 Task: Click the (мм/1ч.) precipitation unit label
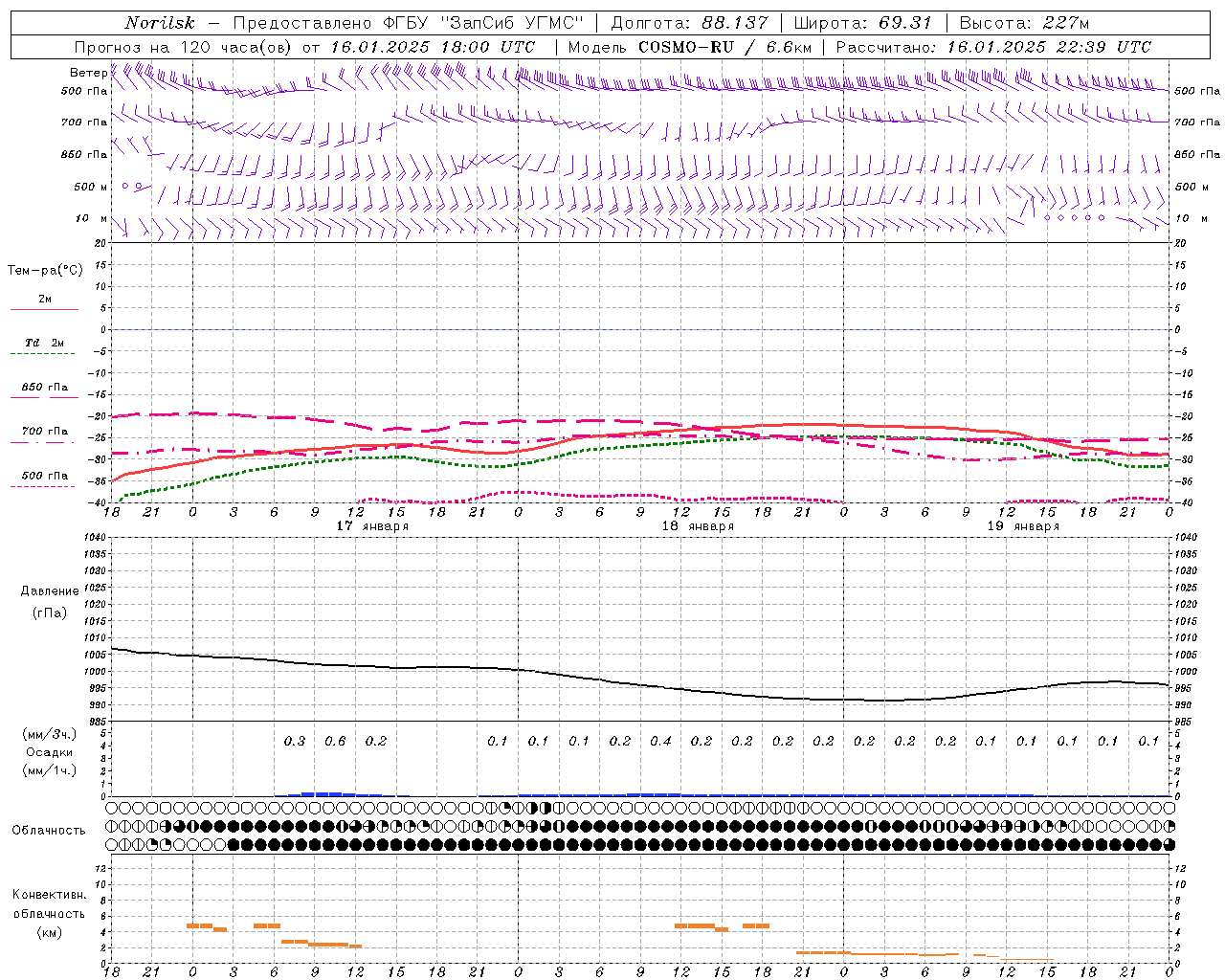pos(50,770)
